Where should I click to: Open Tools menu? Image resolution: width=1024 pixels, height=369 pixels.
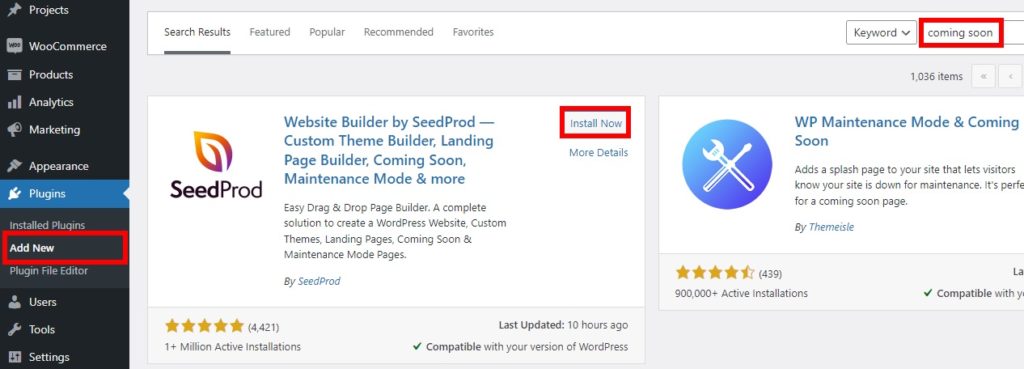point(42,330)
